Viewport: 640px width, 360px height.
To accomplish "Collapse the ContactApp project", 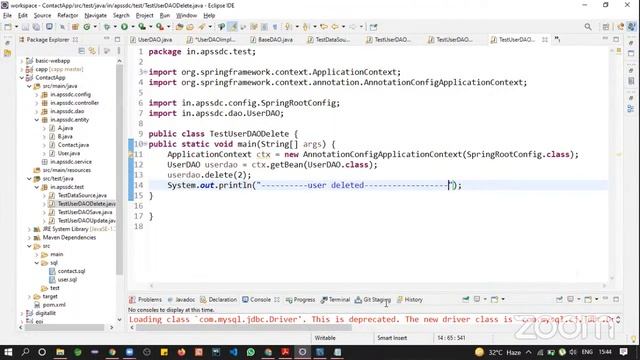I will pos(22,78).
